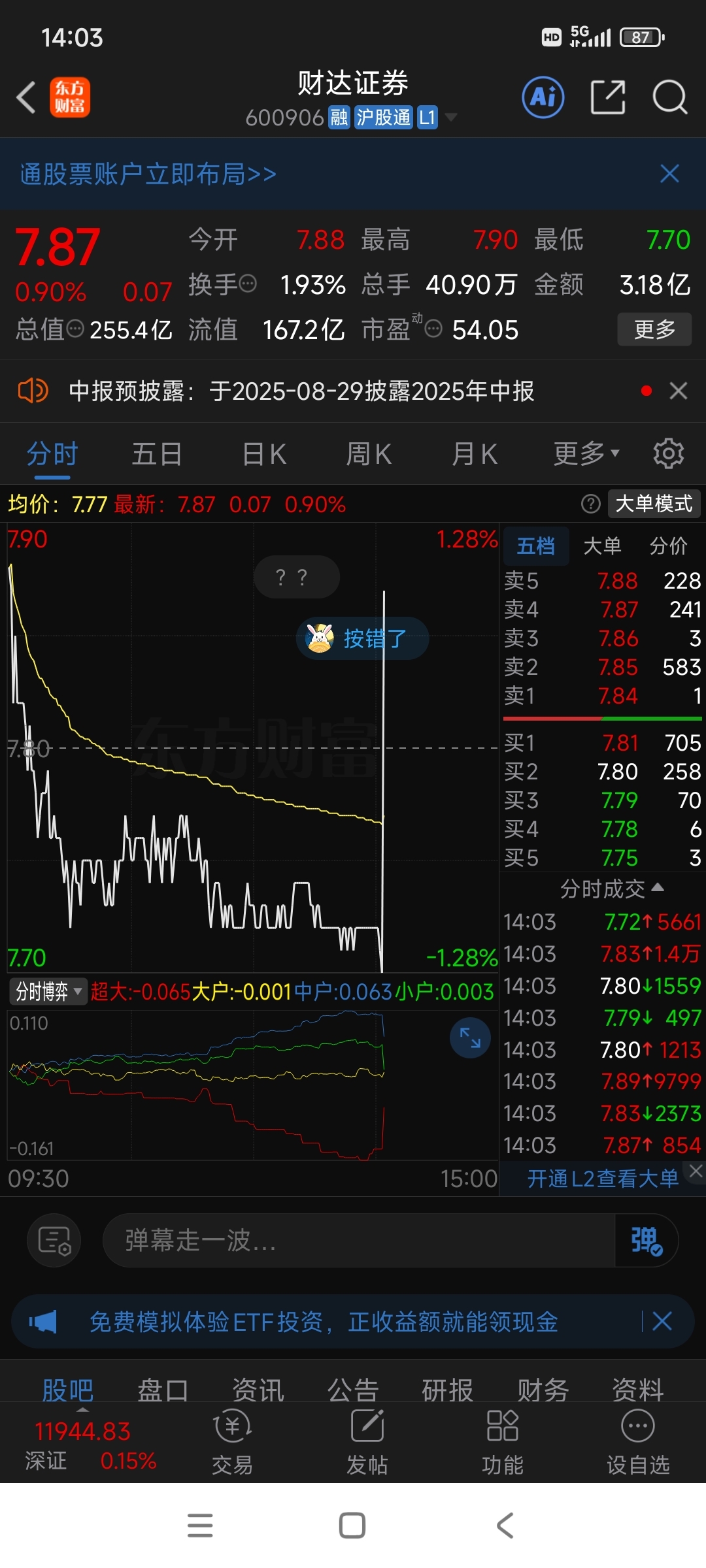Close the 开通L2 prompt
This screenshot has width=706, height=1568.
[696, 1171]
